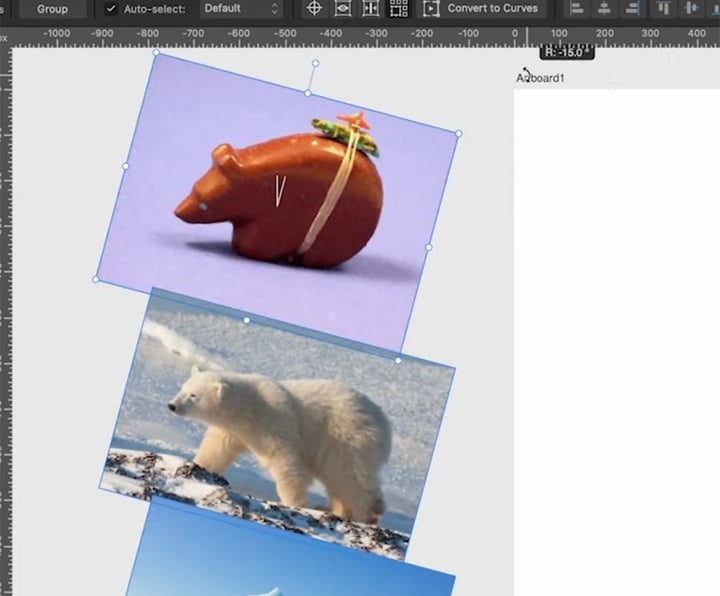Toggle transform objects separately icon
Image resolution: width=720 pixels, height=596 pixels.
point(398,9)
